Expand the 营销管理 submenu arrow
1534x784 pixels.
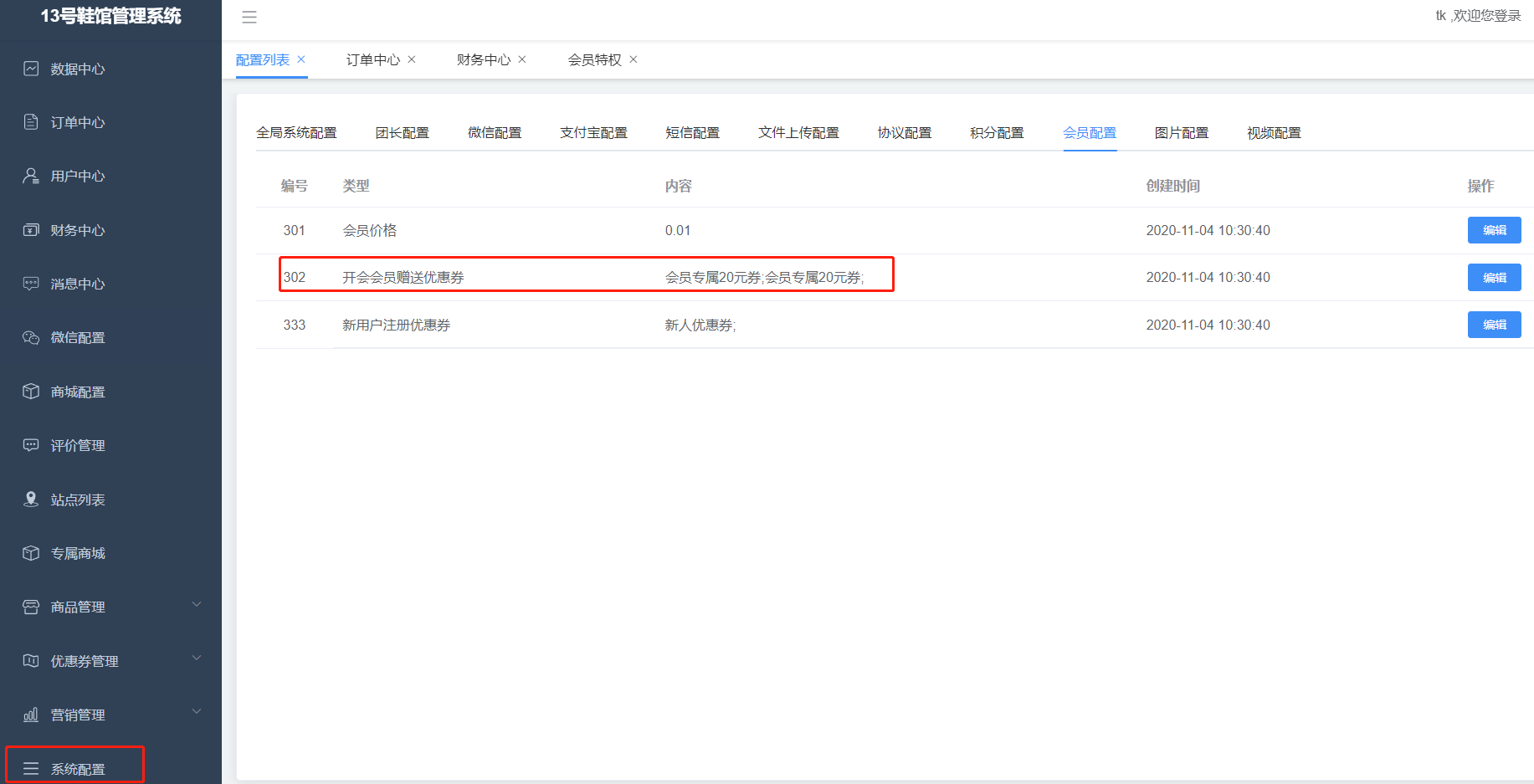[x=197, y=711]
